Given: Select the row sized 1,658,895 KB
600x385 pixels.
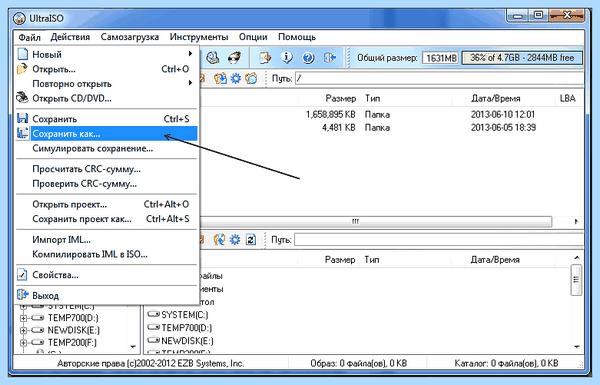Looking at the screenshot, I should (391, 114).
